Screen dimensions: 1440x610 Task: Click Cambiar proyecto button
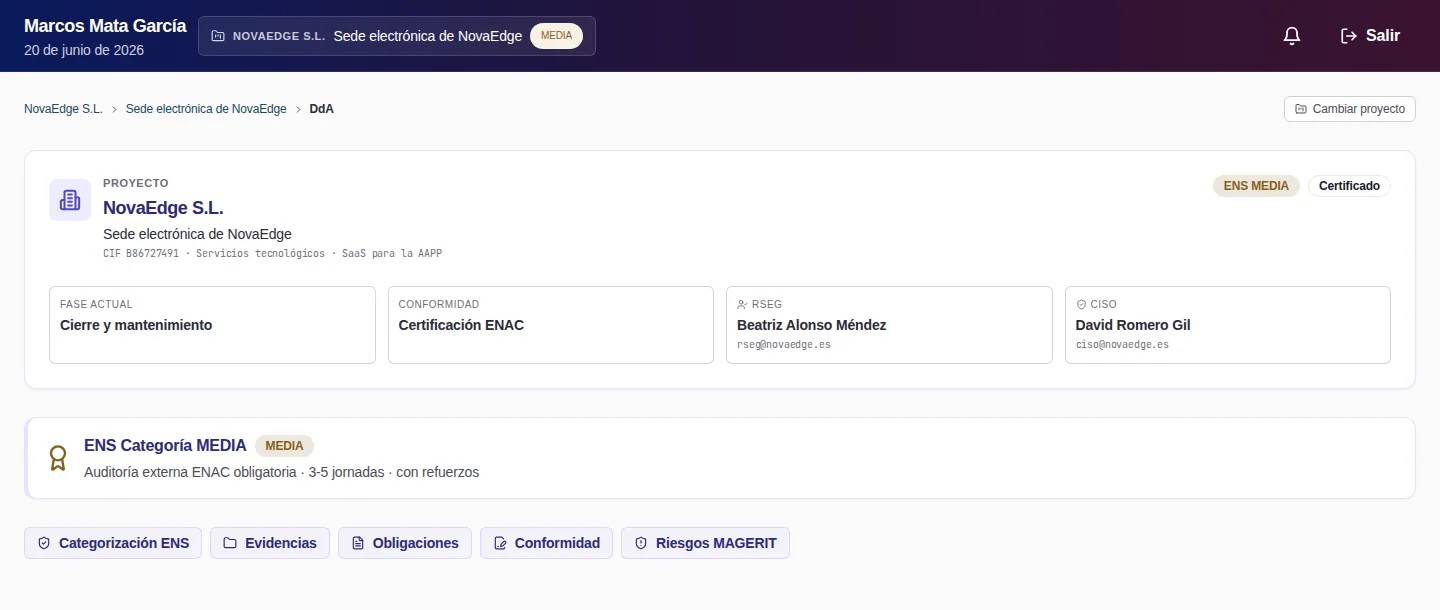pos(1349,109)
